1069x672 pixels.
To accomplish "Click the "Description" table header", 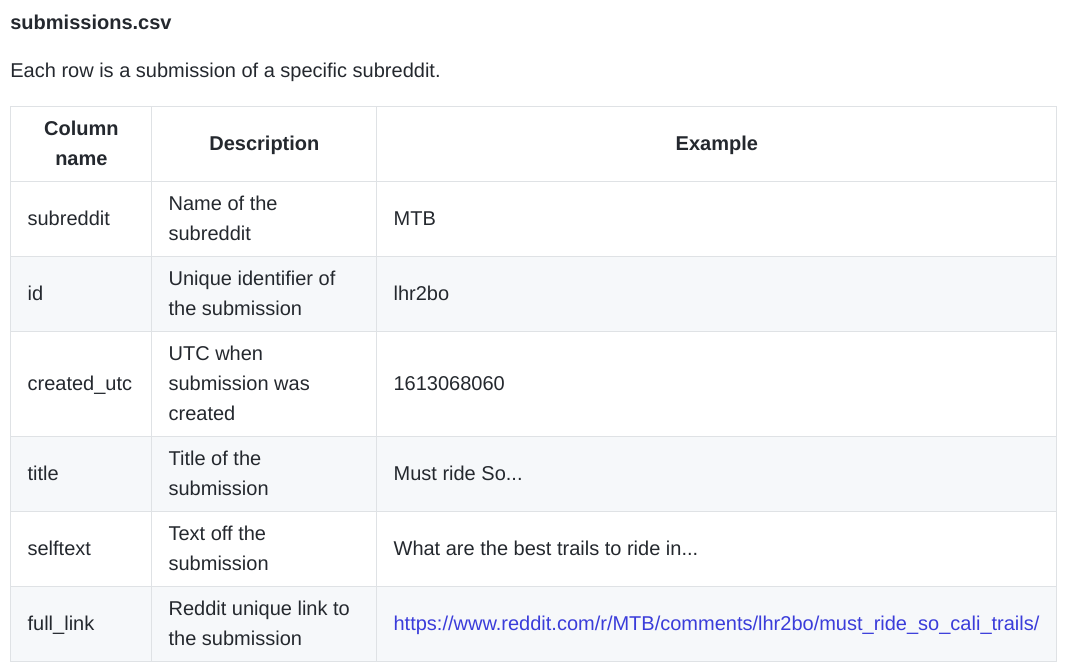I will click(x=264, y=143).
